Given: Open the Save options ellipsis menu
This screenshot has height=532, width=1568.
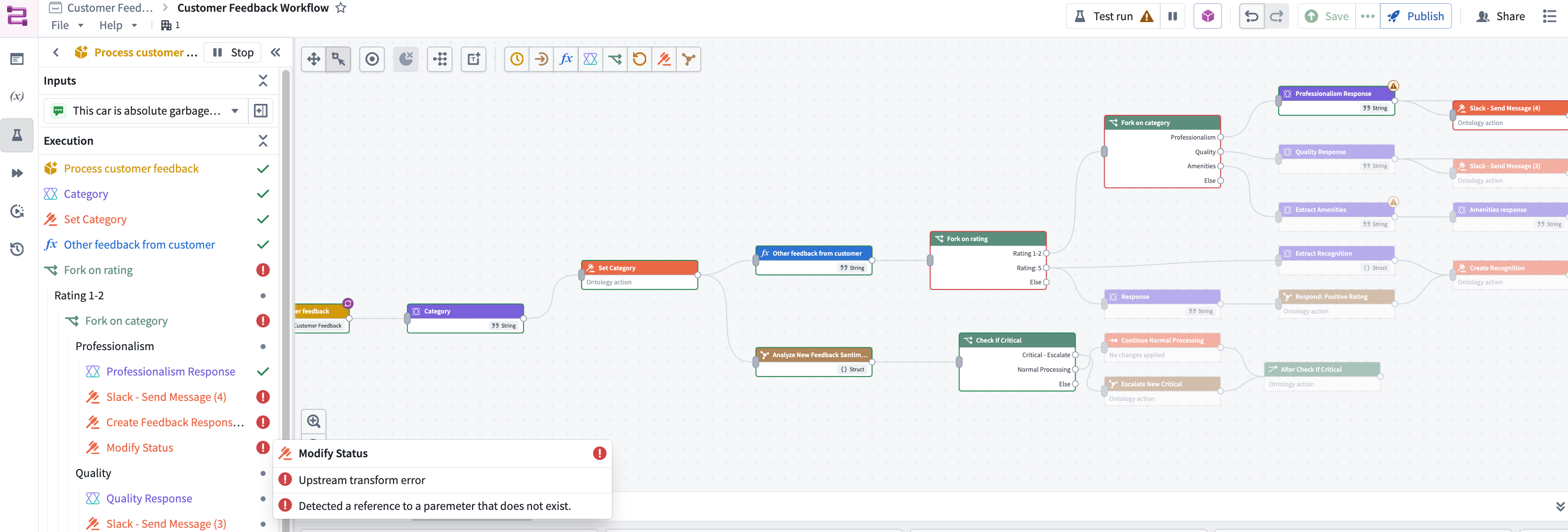Looking at the screenshot, I should point(1367,16).
